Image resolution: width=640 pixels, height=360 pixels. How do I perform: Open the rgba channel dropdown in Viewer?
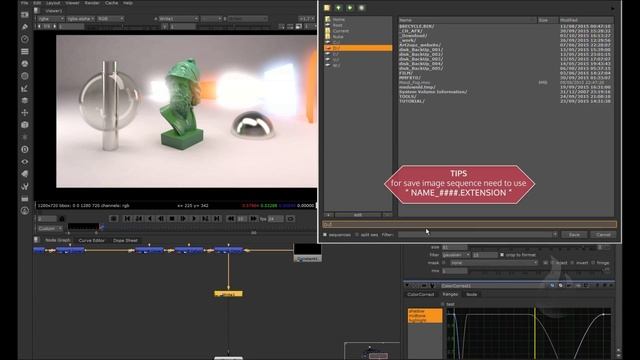(51, 19)
